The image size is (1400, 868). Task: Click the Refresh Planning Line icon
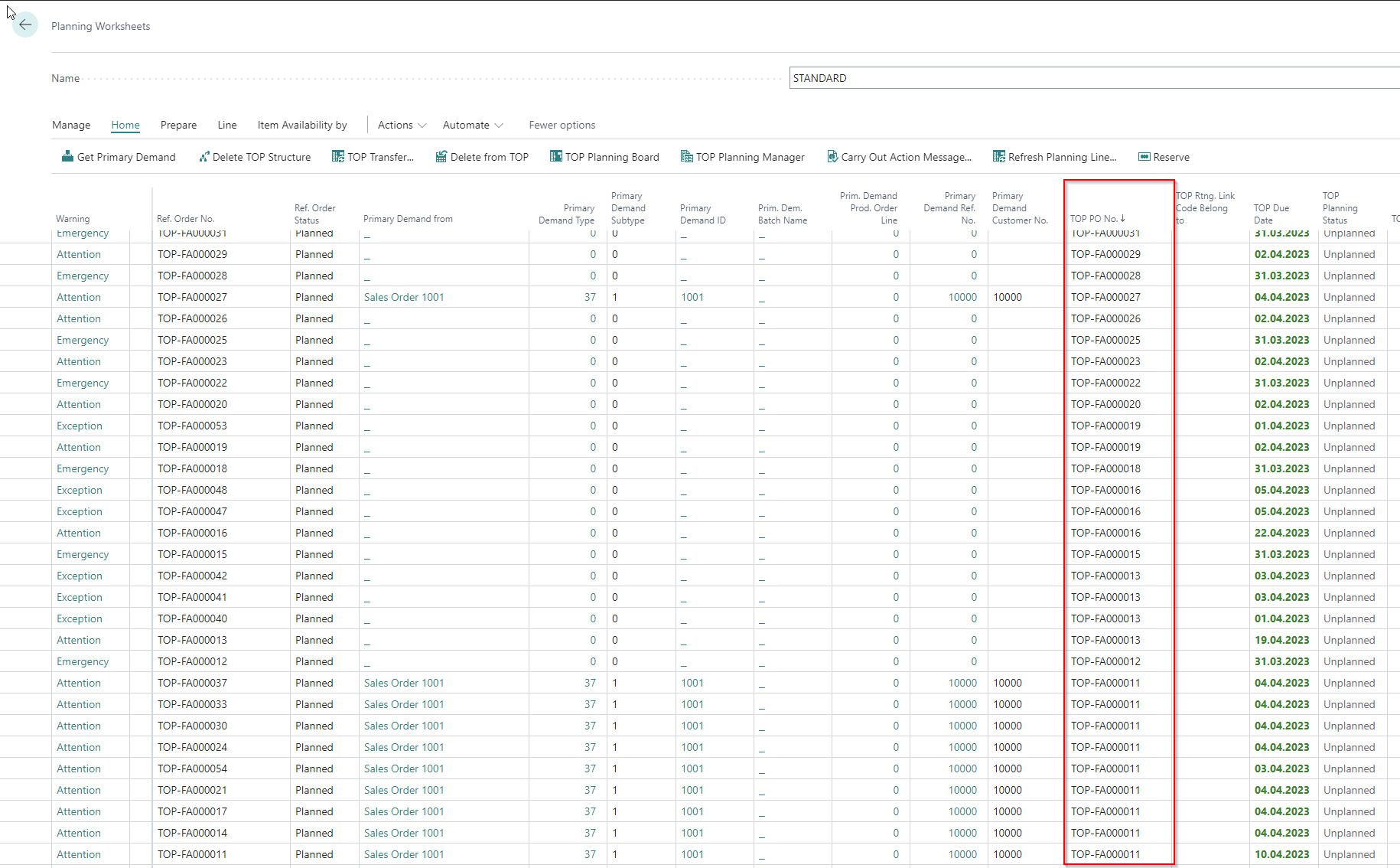tap(998, 157)
